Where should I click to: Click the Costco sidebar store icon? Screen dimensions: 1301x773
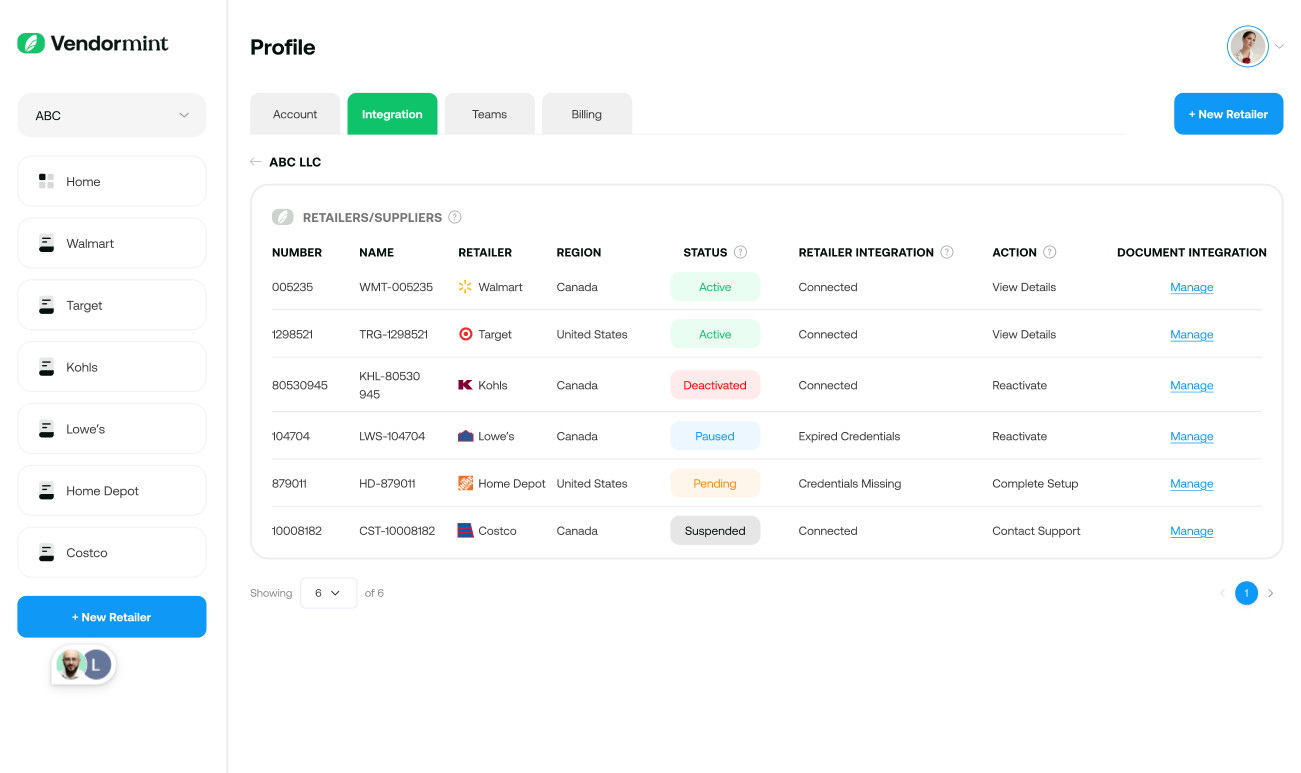(x=46, y=553)
